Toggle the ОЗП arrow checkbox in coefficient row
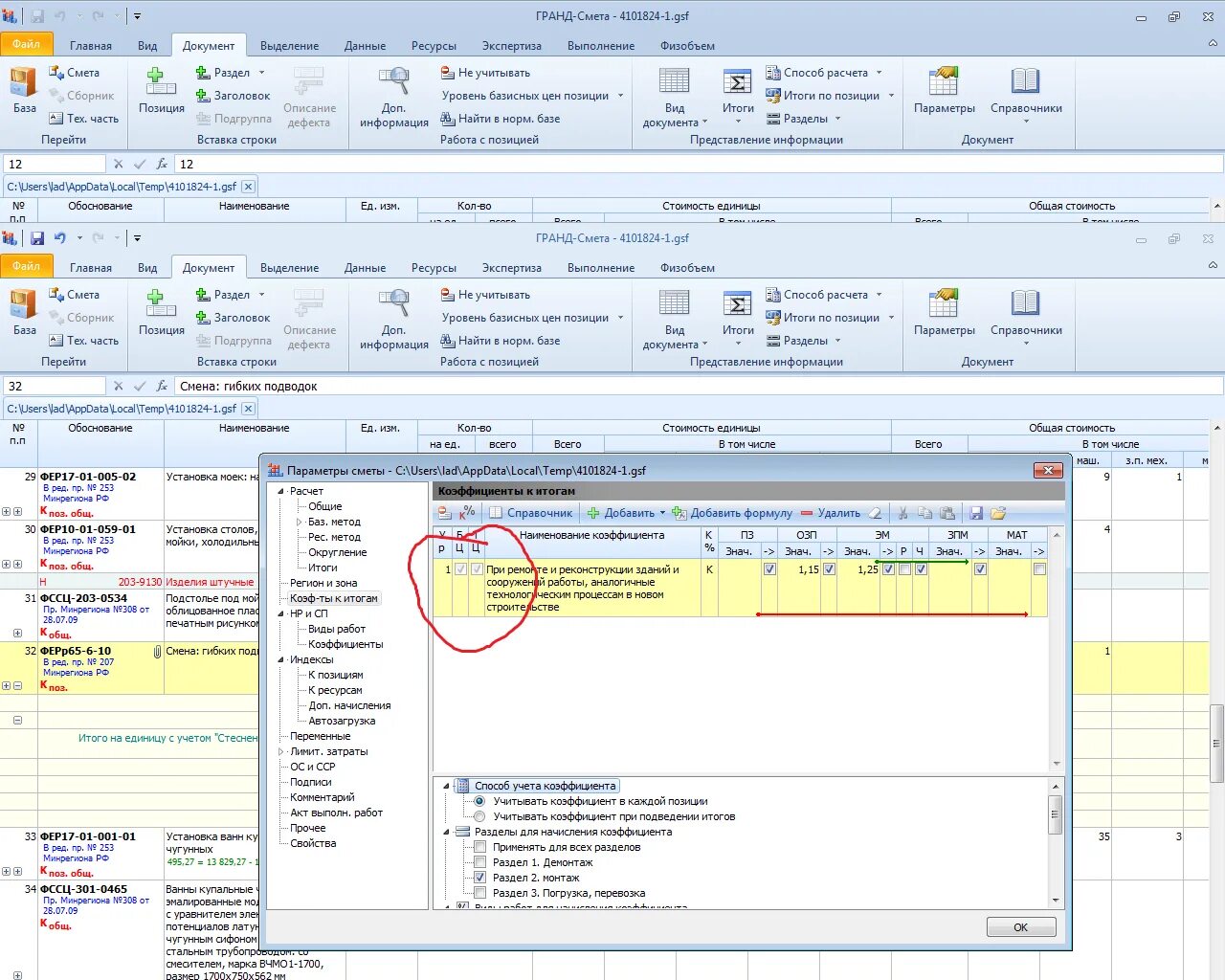1225x980 pixels. [829, 569]
